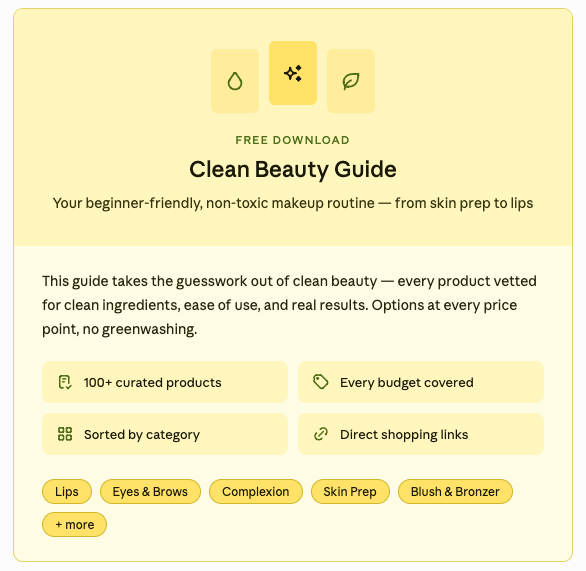586x571 pixels.
Task: Select the Lips category tag
Action: (x=67, y=491)
